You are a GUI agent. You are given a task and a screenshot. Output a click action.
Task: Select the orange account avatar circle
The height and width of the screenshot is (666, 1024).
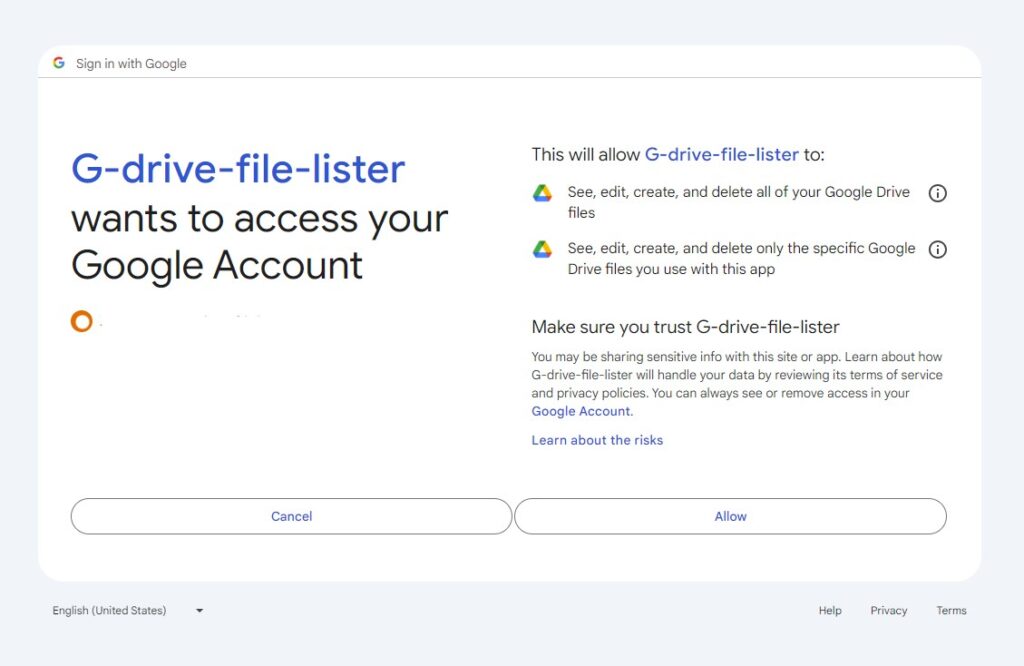coord(81,321)
